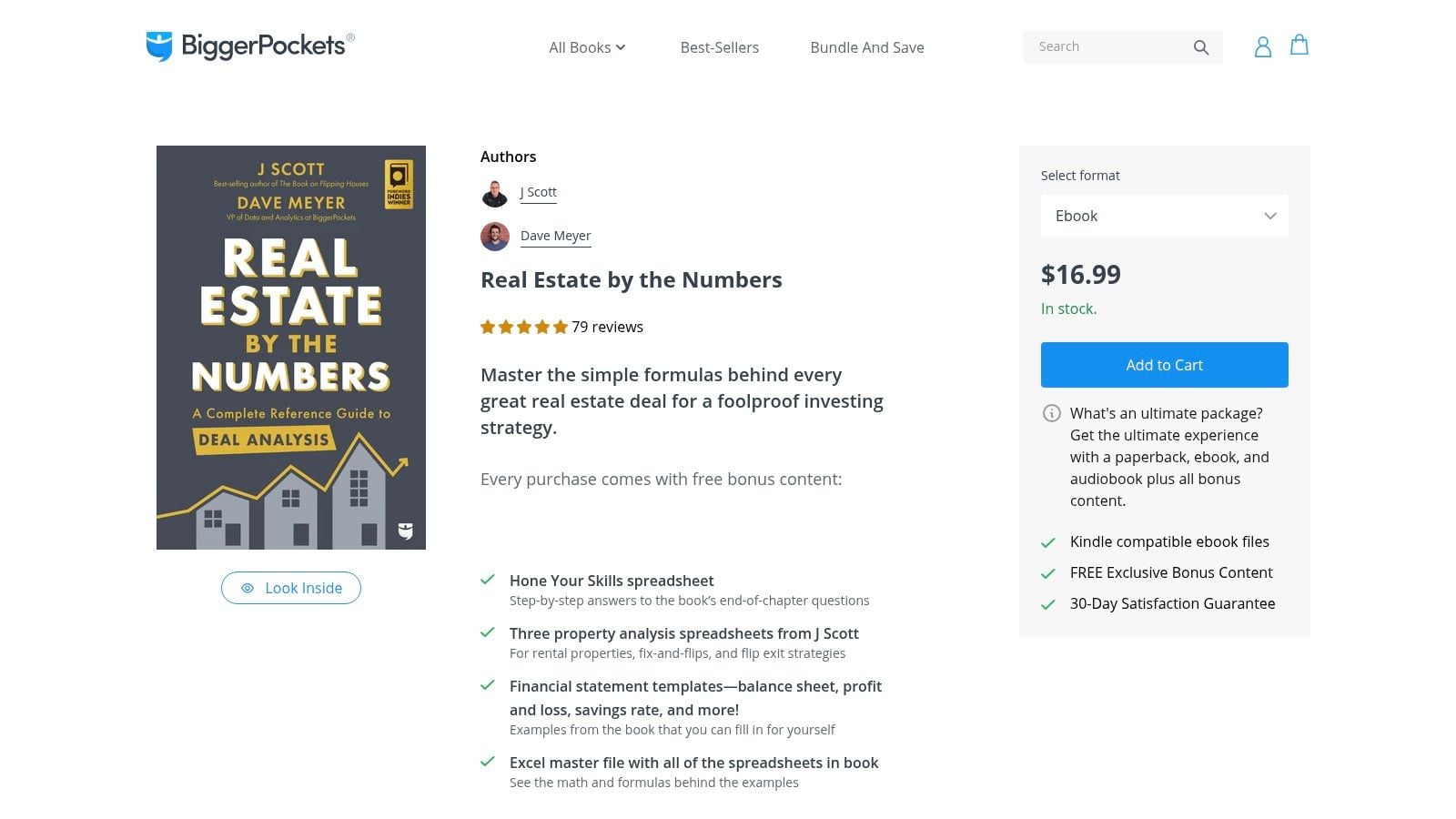
Task: Click the BiggerPockets logo
Action: pyautogui.click(x=248, y=45)
